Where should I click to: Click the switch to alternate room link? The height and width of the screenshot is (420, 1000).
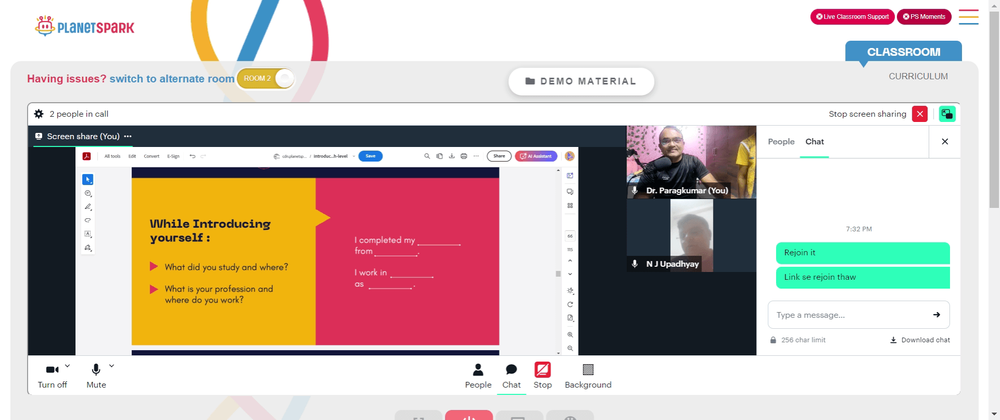[172, 79]
